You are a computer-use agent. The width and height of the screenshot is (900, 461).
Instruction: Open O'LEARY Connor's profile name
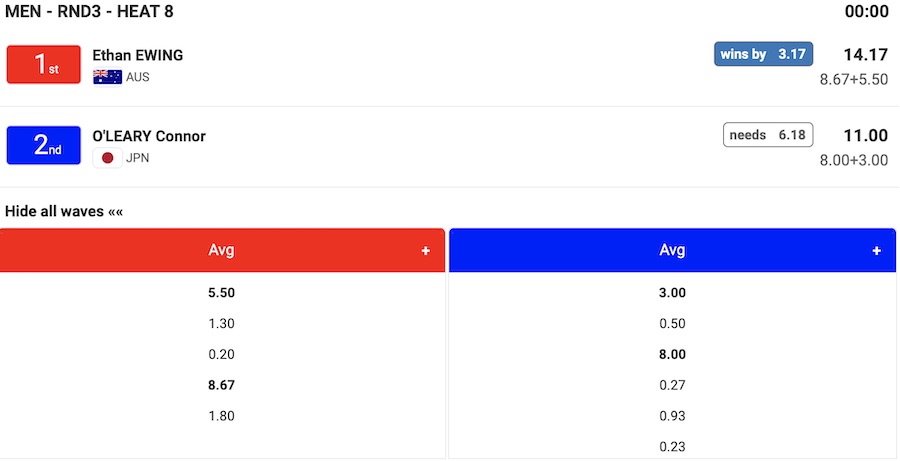click(149, 136)
